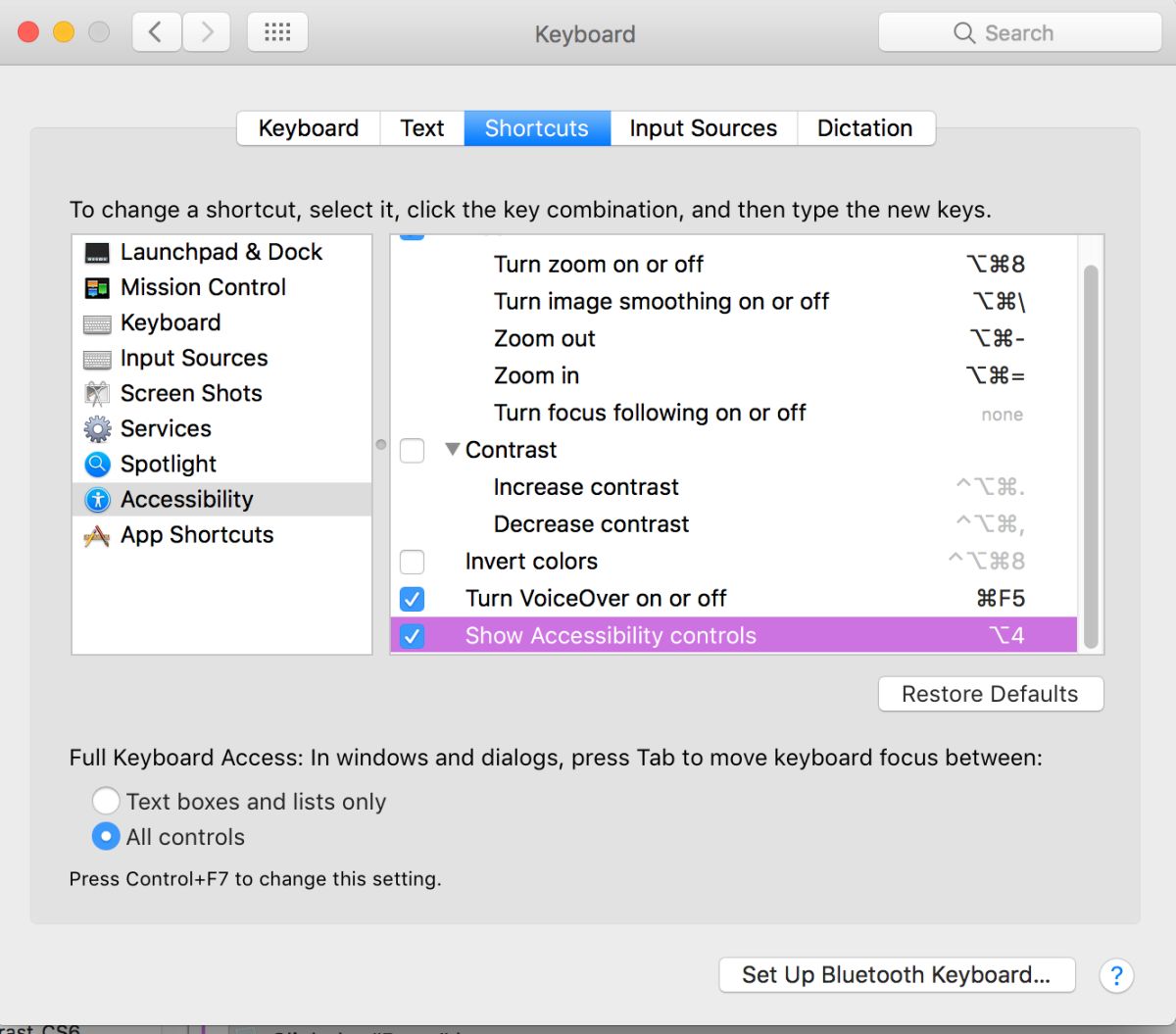The height and width of the screenshot is (1034, 1176).
Task: Click the Launchpad & Dock icon
Action: click(x=97, y=253)
